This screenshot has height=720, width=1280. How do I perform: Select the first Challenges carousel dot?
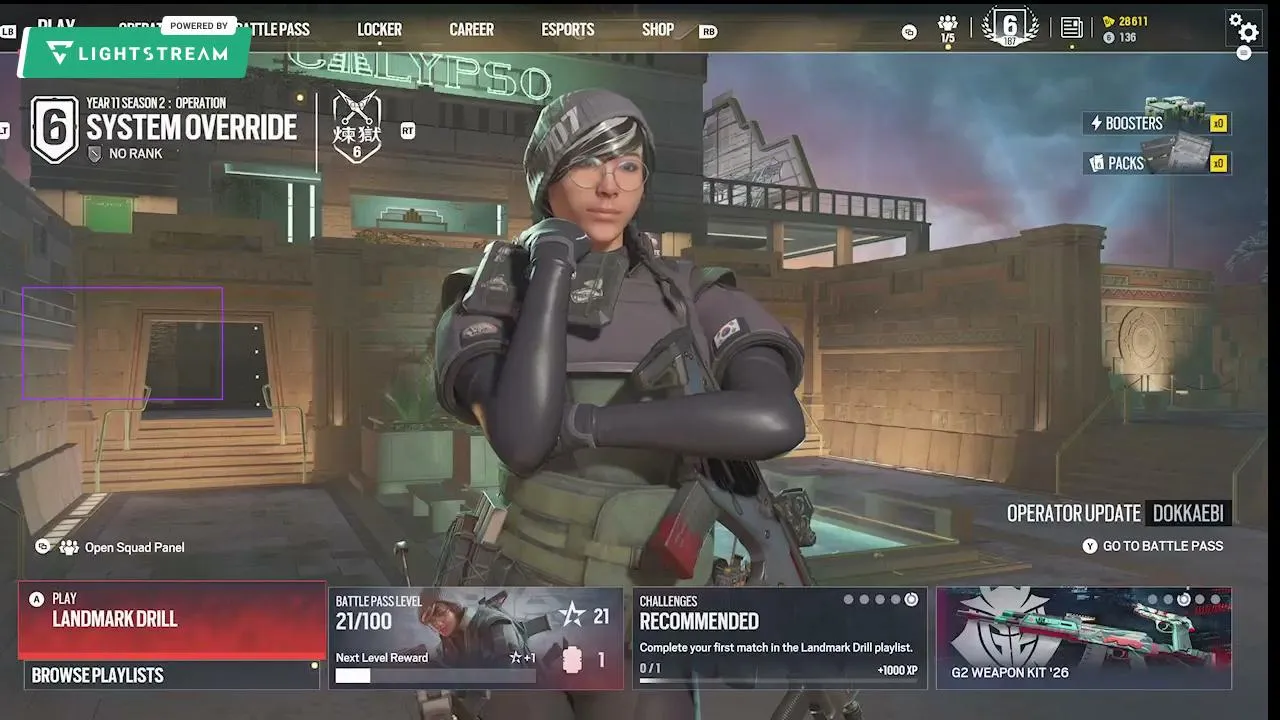848,600
